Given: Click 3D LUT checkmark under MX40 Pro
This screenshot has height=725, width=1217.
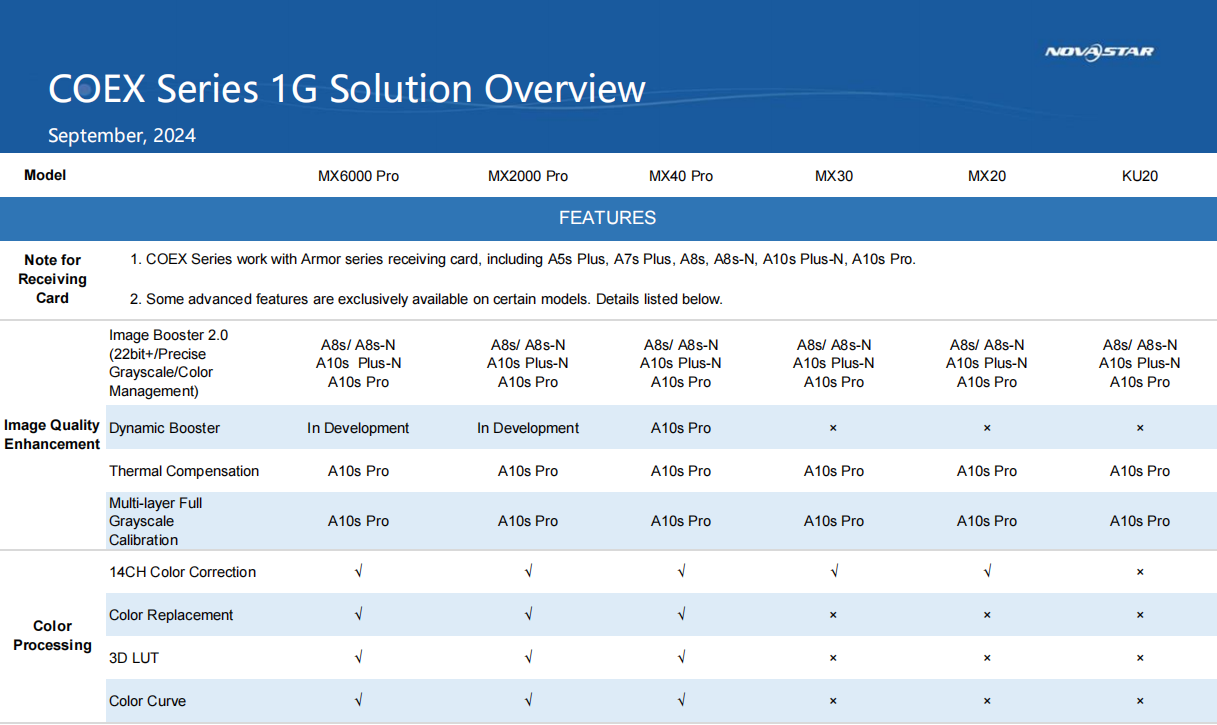Looking at the screenshot, I should (x=681, y=658).
